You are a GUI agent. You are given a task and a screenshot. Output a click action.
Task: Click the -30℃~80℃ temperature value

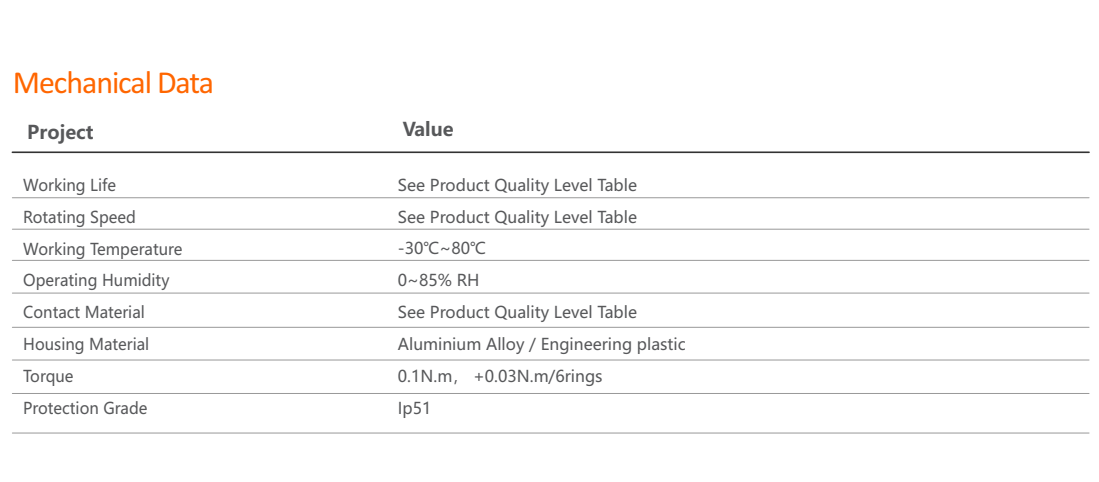click(441, 249)
